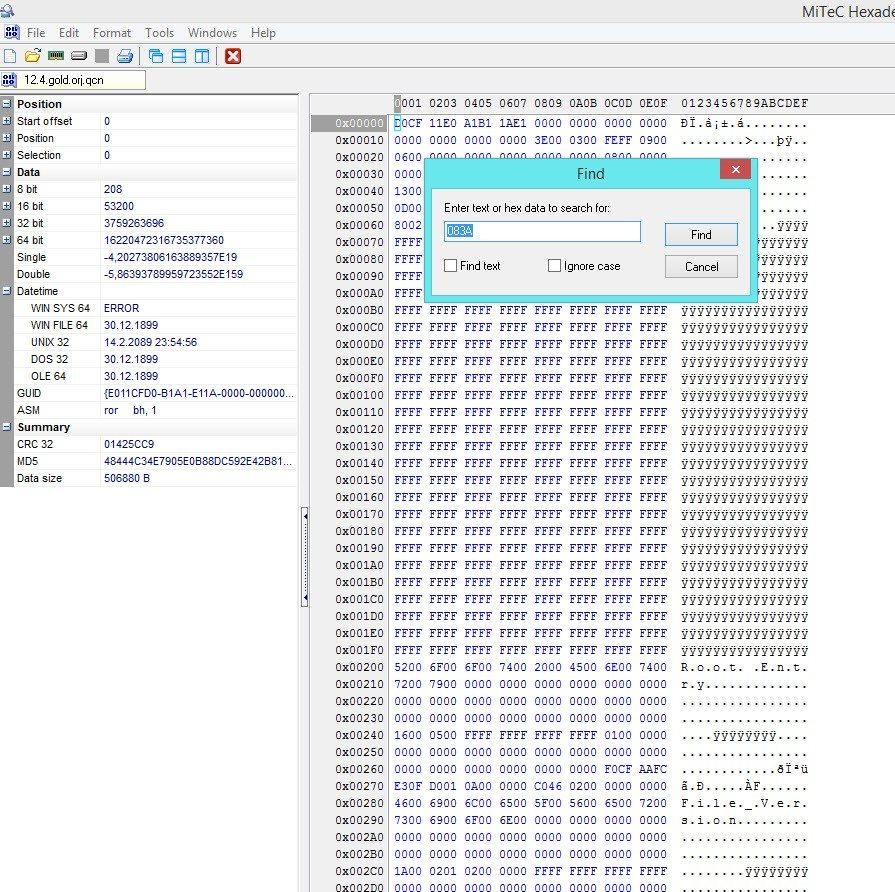
Task: Open the Tools menu
Action: point(159,33)
